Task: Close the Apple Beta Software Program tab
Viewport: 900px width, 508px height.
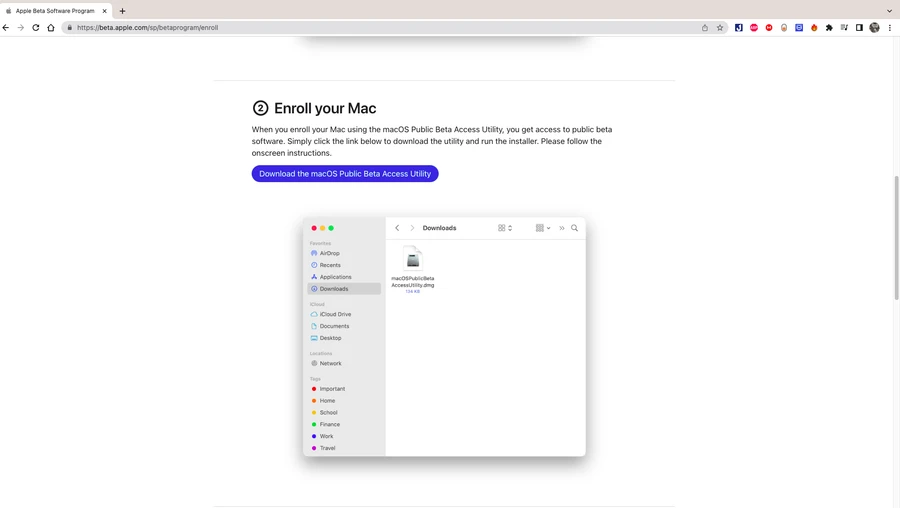Action: 104,11
